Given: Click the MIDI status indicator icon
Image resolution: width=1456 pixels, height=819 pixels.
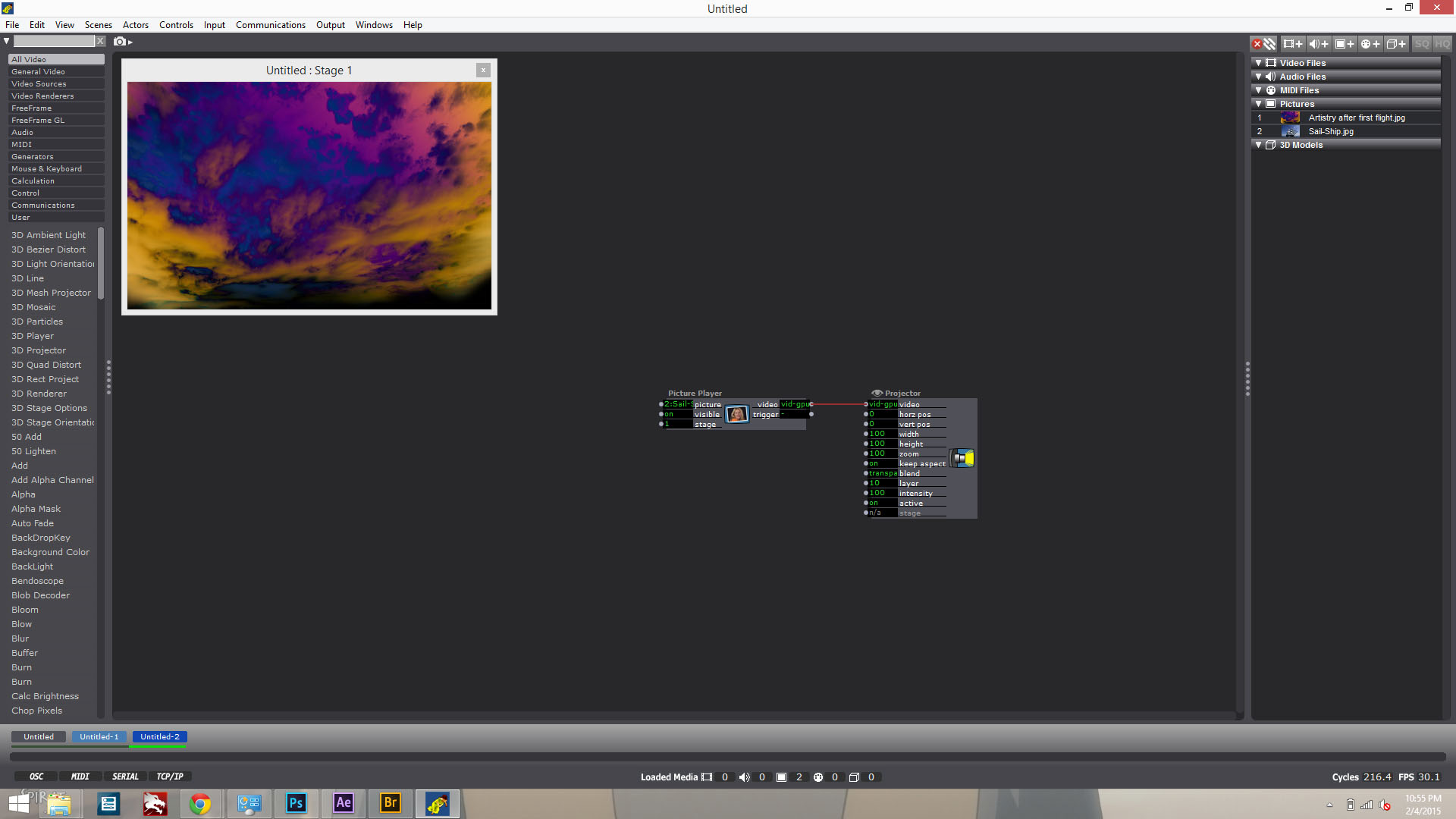Looking at the screenshot, I should tap(79, 776).
